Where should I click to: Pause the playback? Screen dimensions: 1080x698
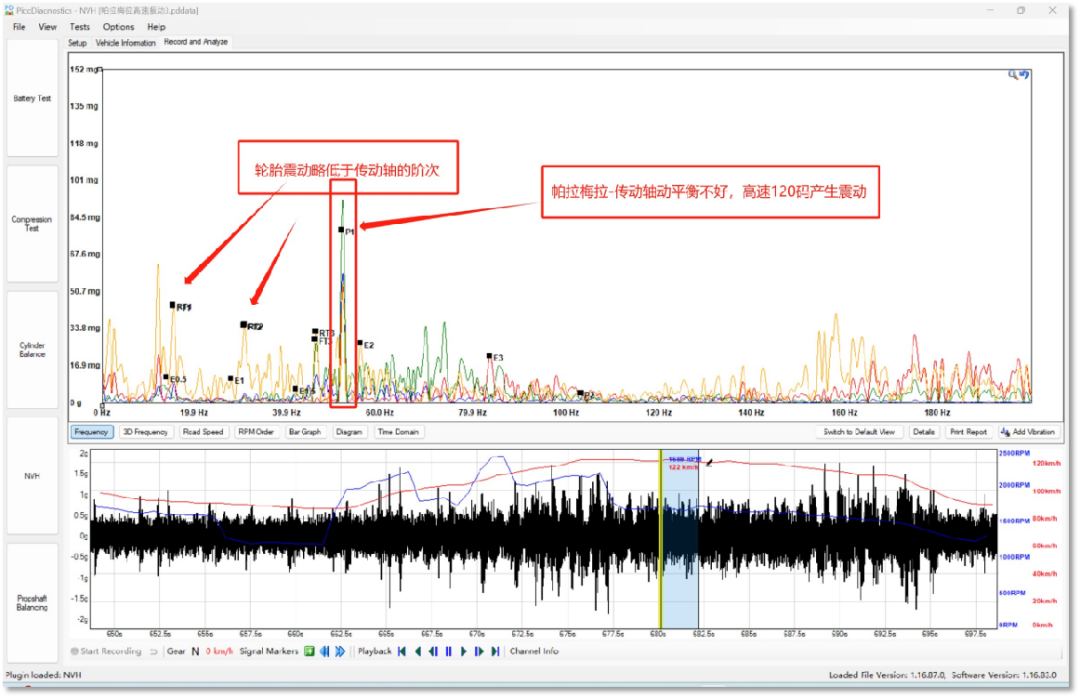click(x=448, y=651)
